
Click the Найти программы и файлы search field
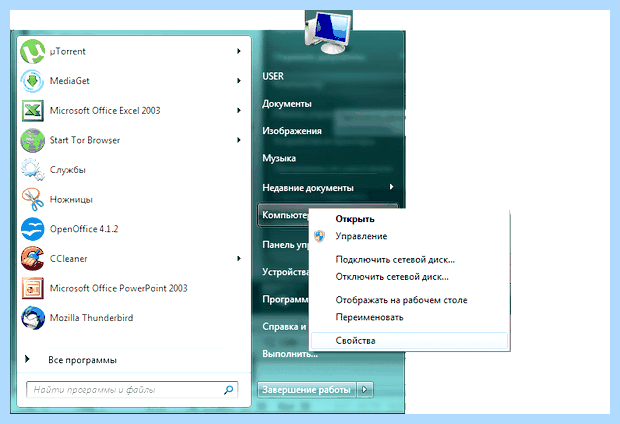pos(132,390)
